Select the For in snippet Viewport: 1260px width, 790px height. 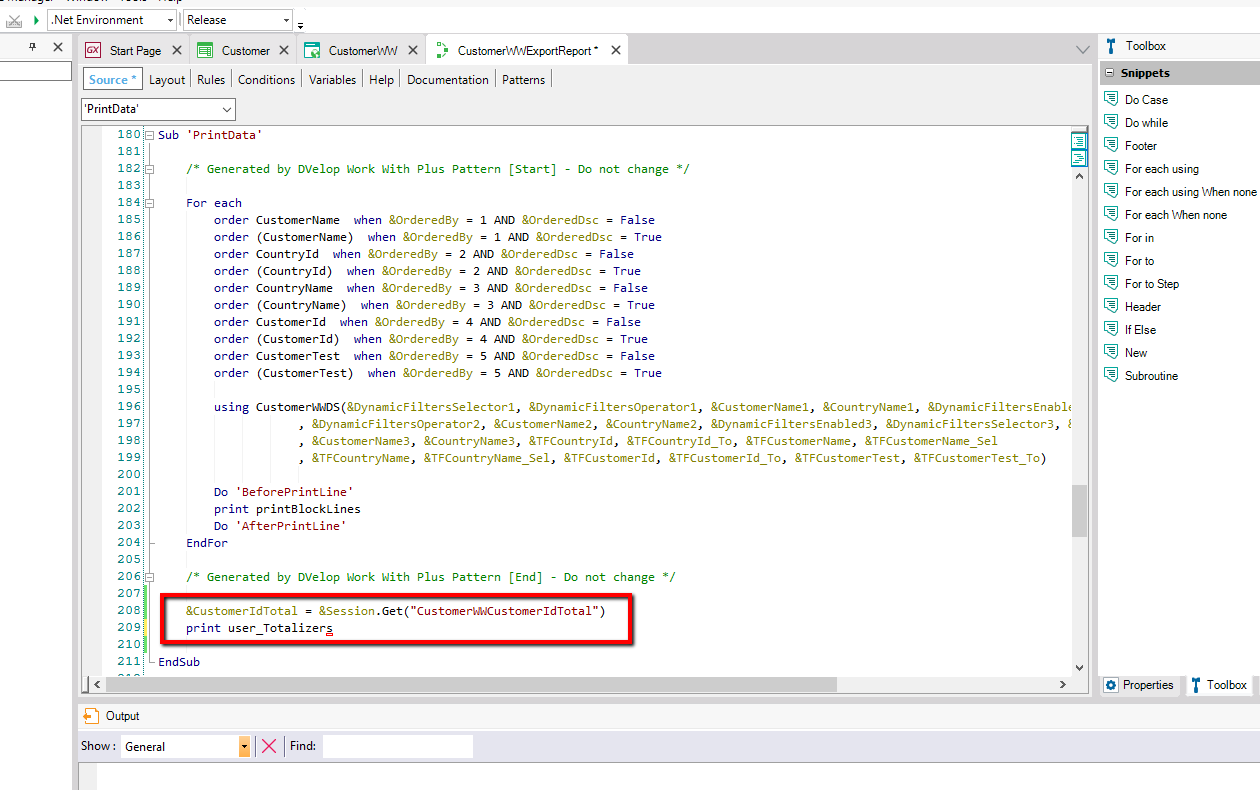1139,238
